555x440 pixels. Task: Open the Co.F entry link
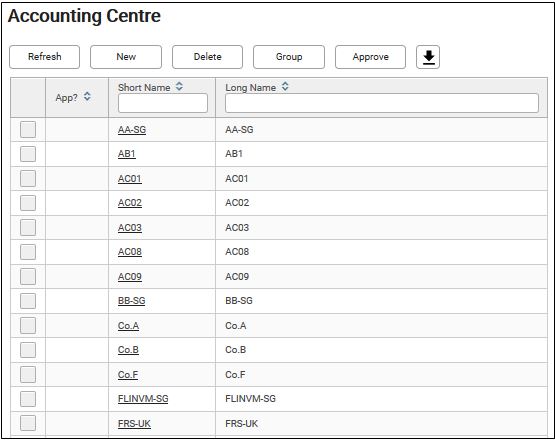(128, 375)
